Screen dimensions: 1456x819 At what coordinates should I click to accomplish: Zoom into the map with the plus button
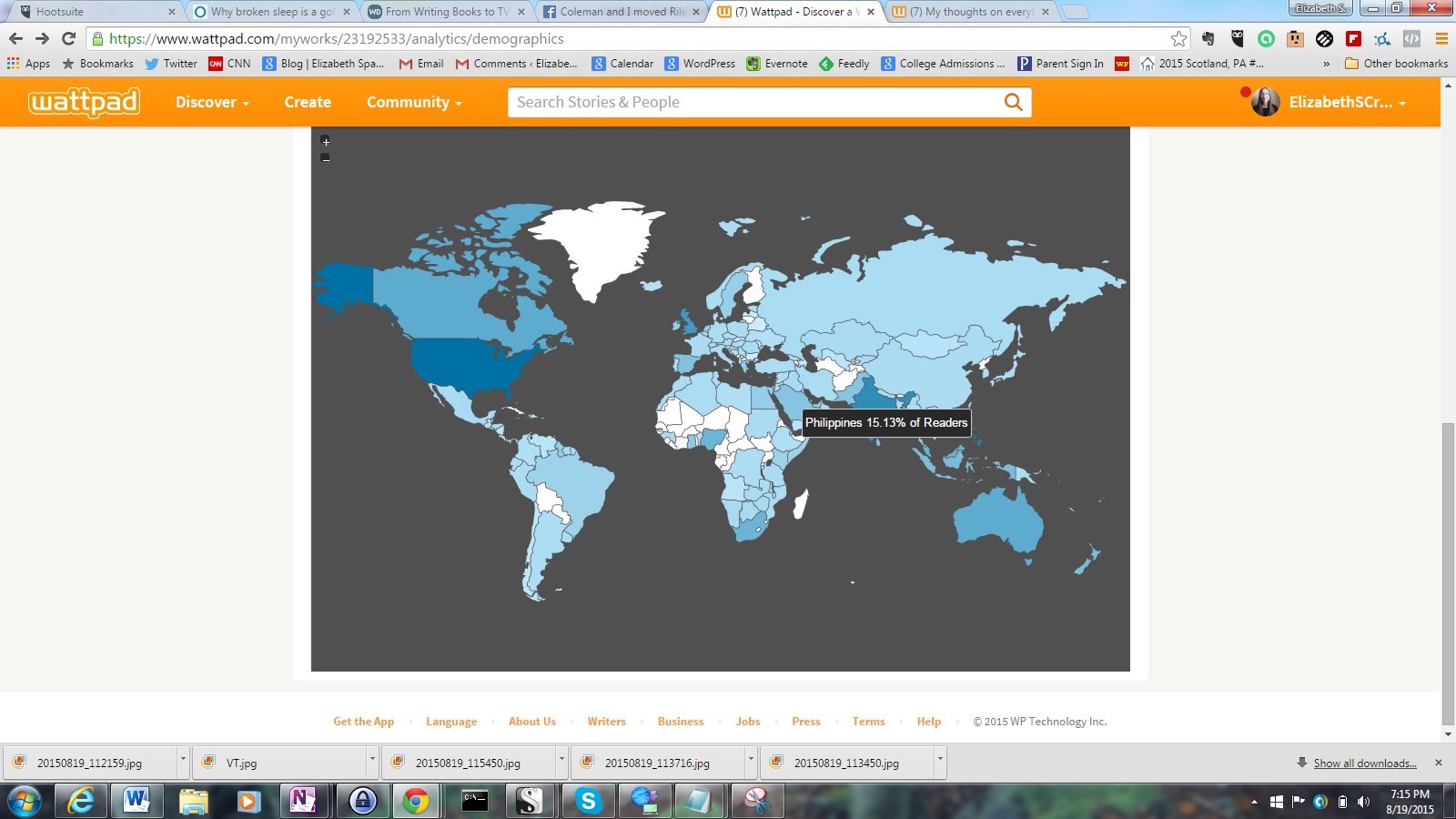pos(326,143)
